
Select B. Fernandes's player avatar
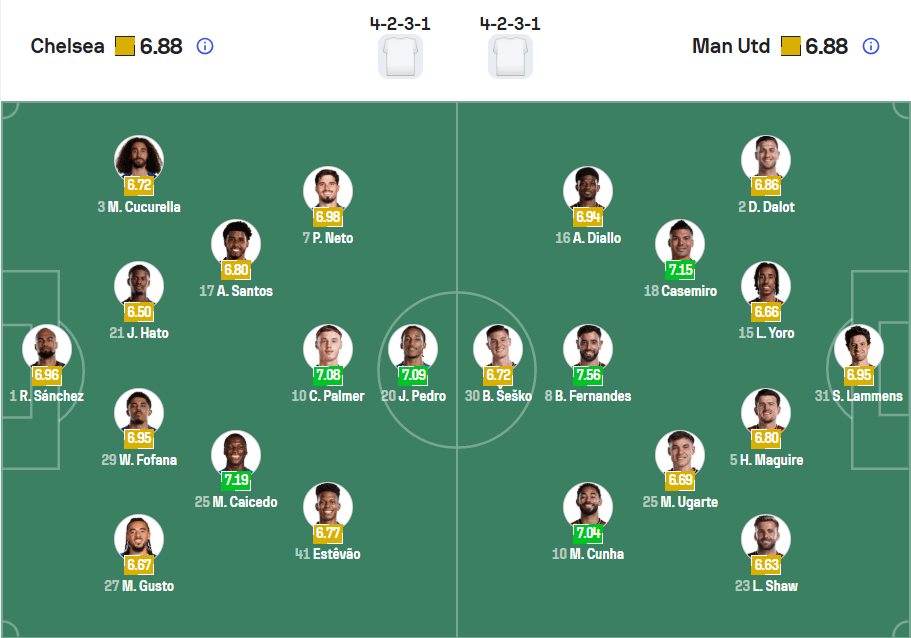(588, 348)
